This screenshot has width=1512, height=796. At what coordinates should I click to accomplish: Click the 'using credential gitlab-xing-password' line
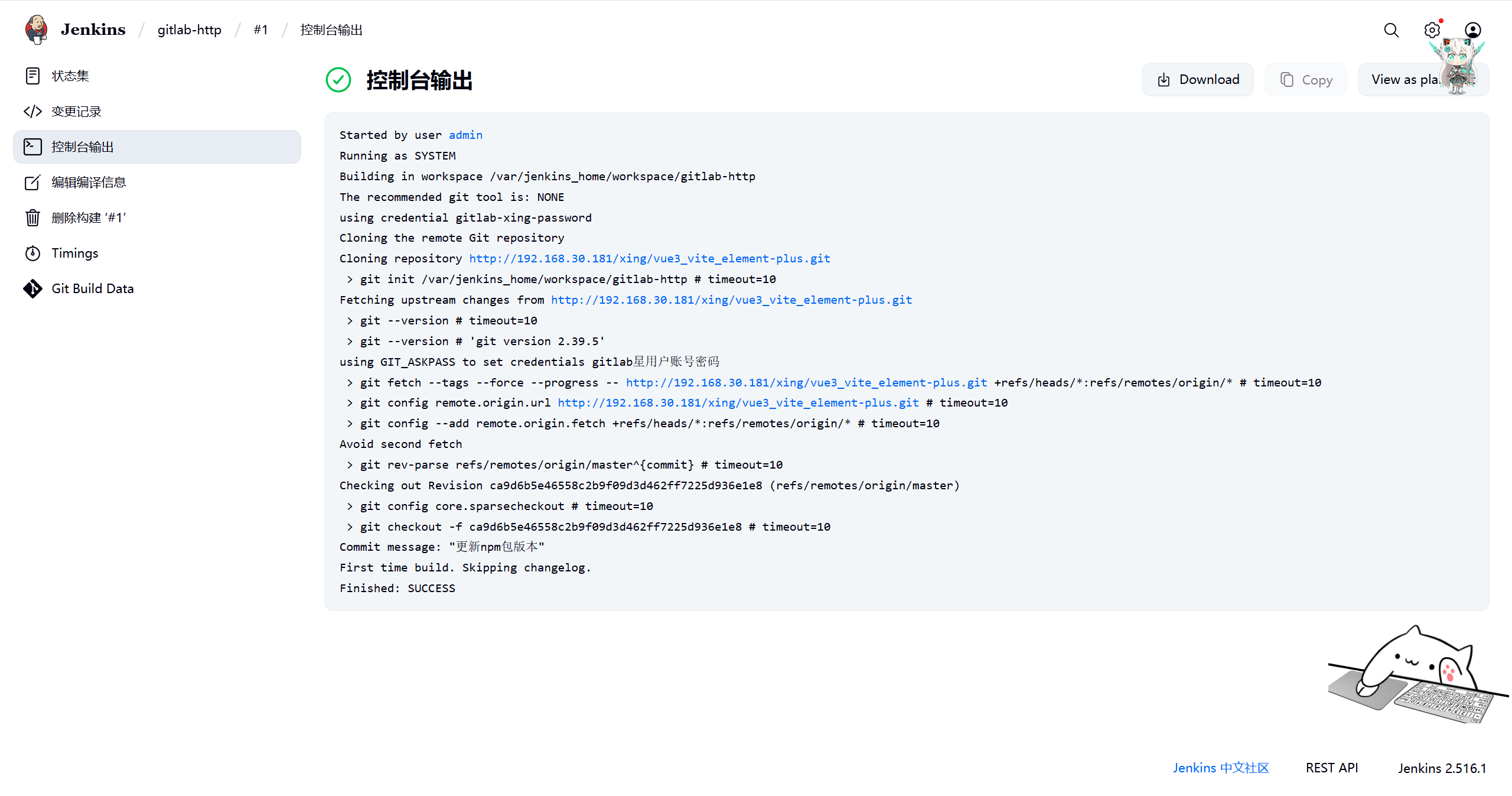click(x=465, y=217)
